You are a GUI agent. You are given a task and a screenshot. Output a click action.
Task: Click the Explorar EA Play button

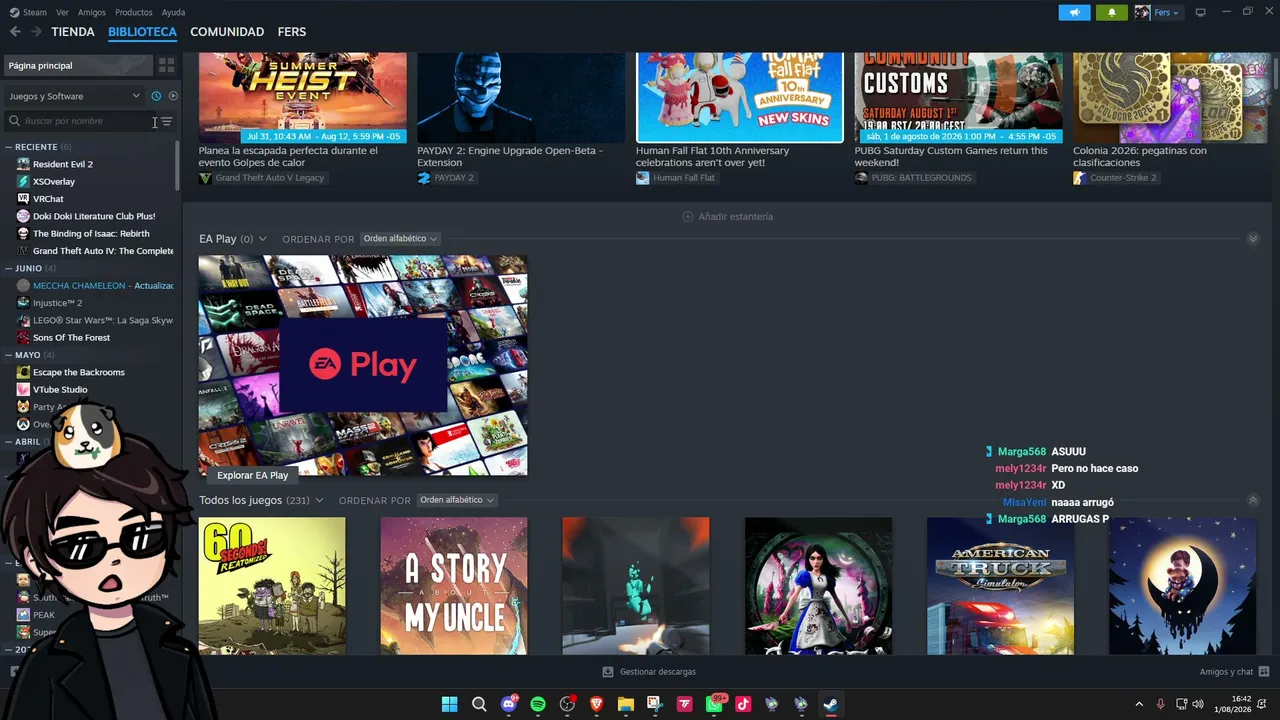(x=253, y=476)
